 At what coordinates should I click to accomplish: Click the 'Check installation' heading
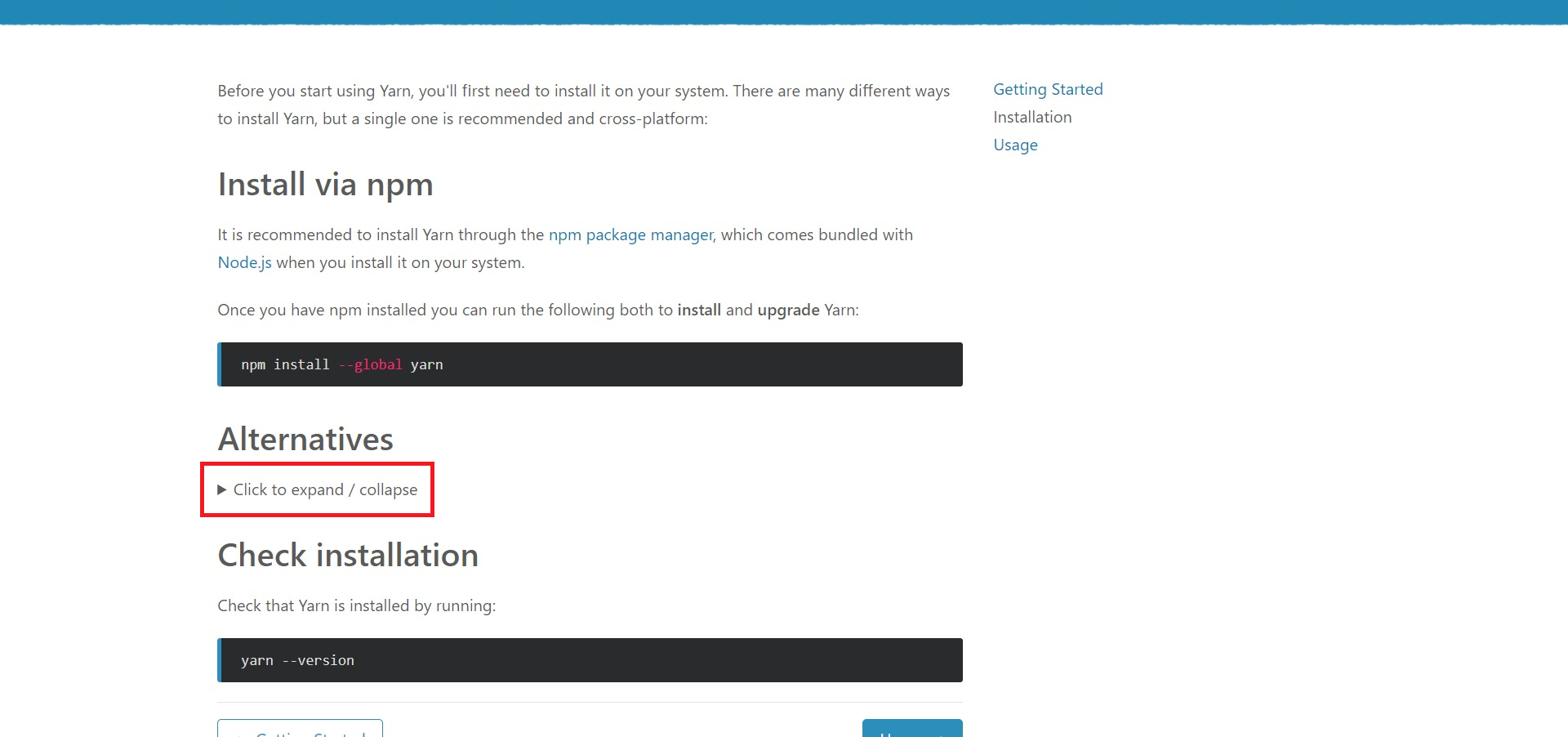(x=348, y=556)
